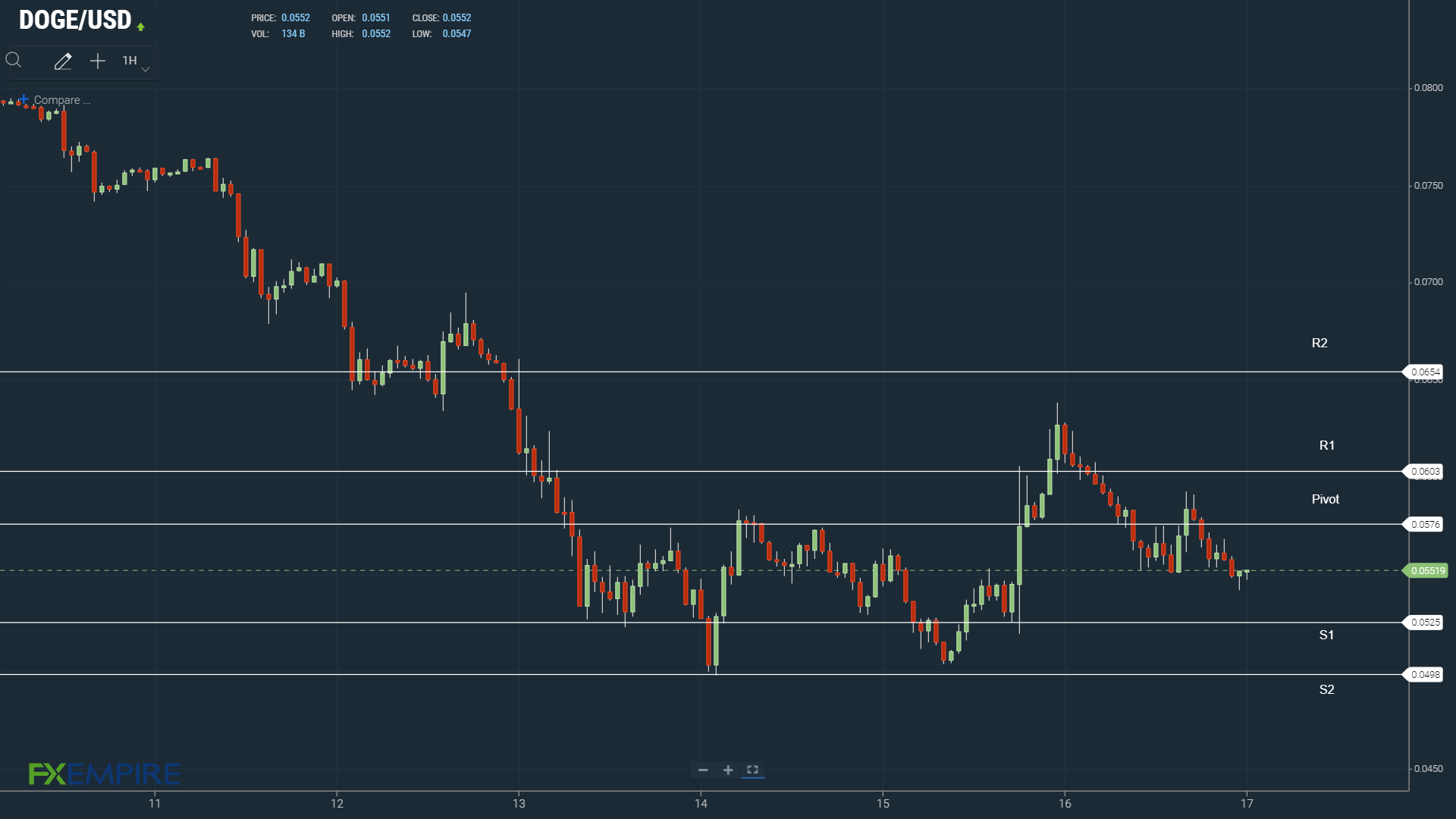Click the 0.0576 Pivot price label
This screenshot has width=1456, height=819.
click(x=1425, y=524)
